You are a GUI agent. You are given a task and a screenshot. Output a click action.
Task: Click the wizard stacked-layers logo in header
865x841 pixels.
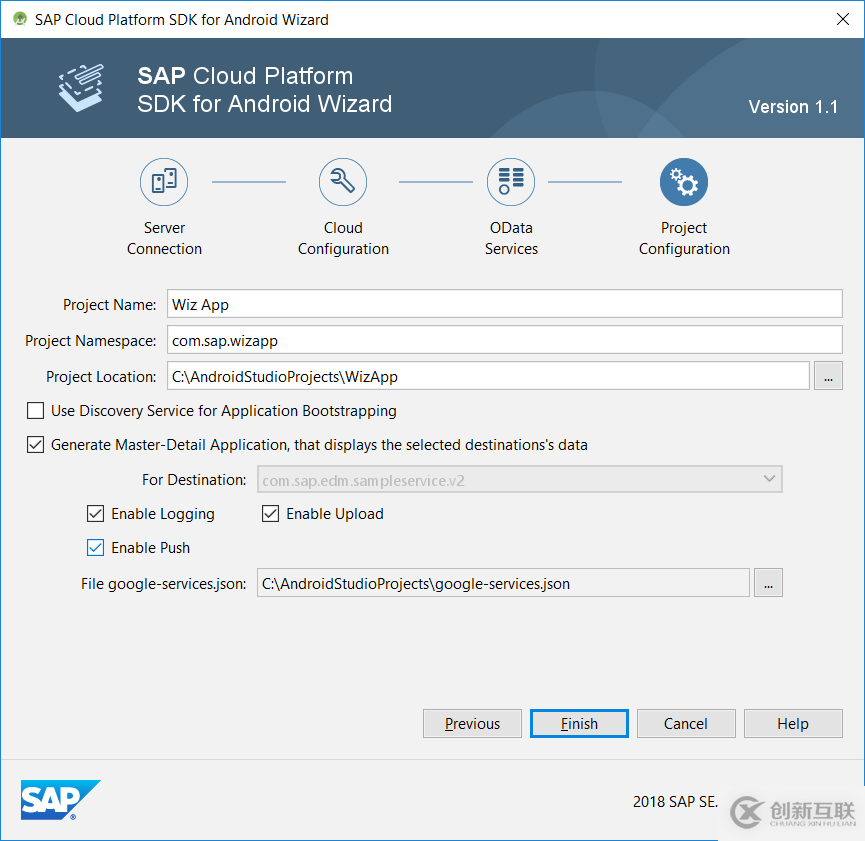click(x=82, y=88)
